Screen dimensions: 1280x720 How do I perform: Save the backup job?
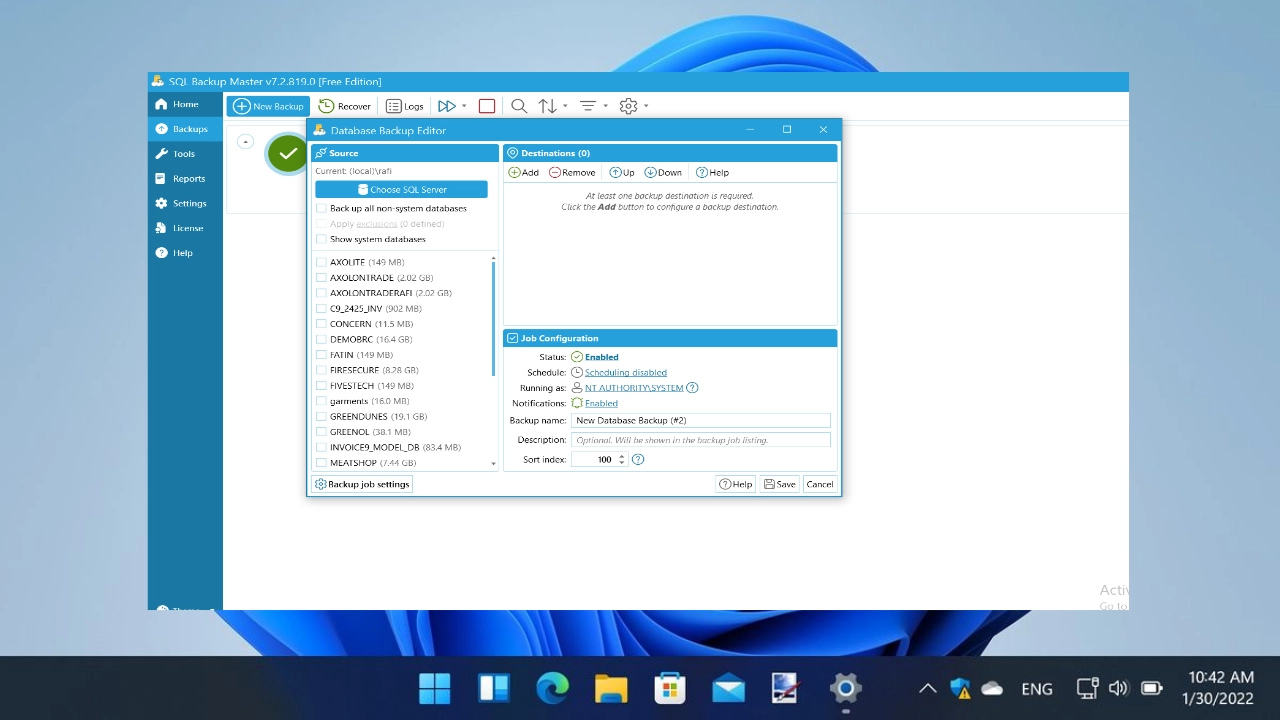(x=780, y=484)
